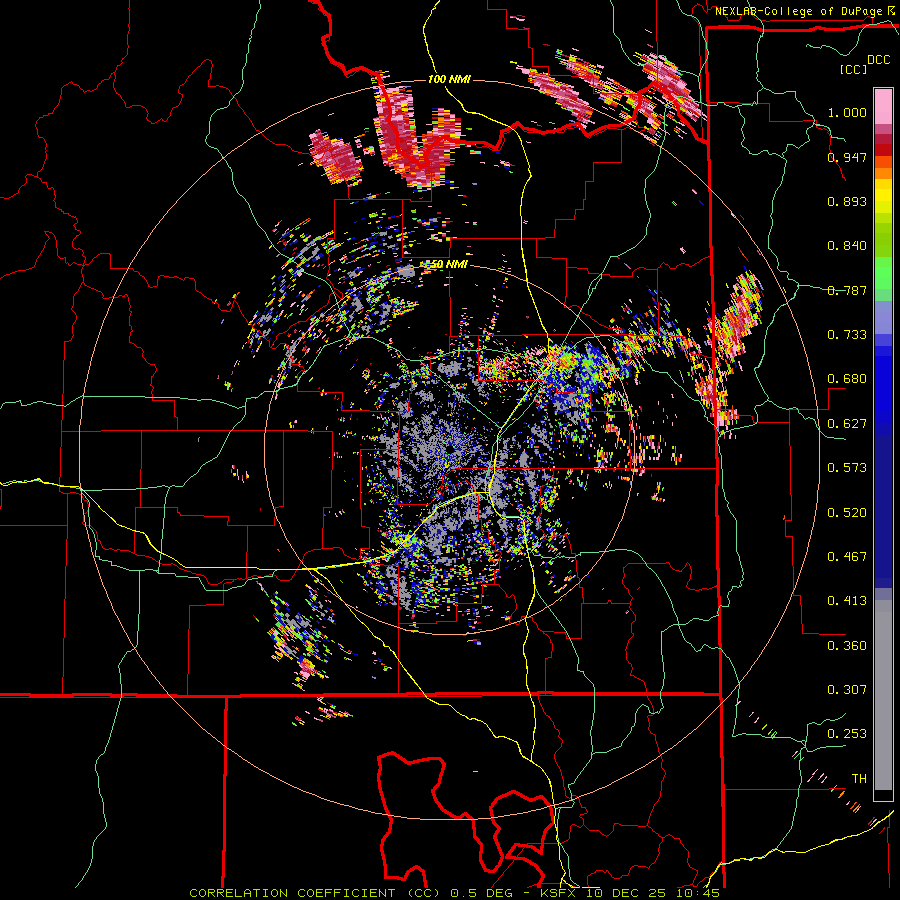The height and width of the screenshot is (900, 900).
Task: Click the DCC product label
Action: coord(878,60)
